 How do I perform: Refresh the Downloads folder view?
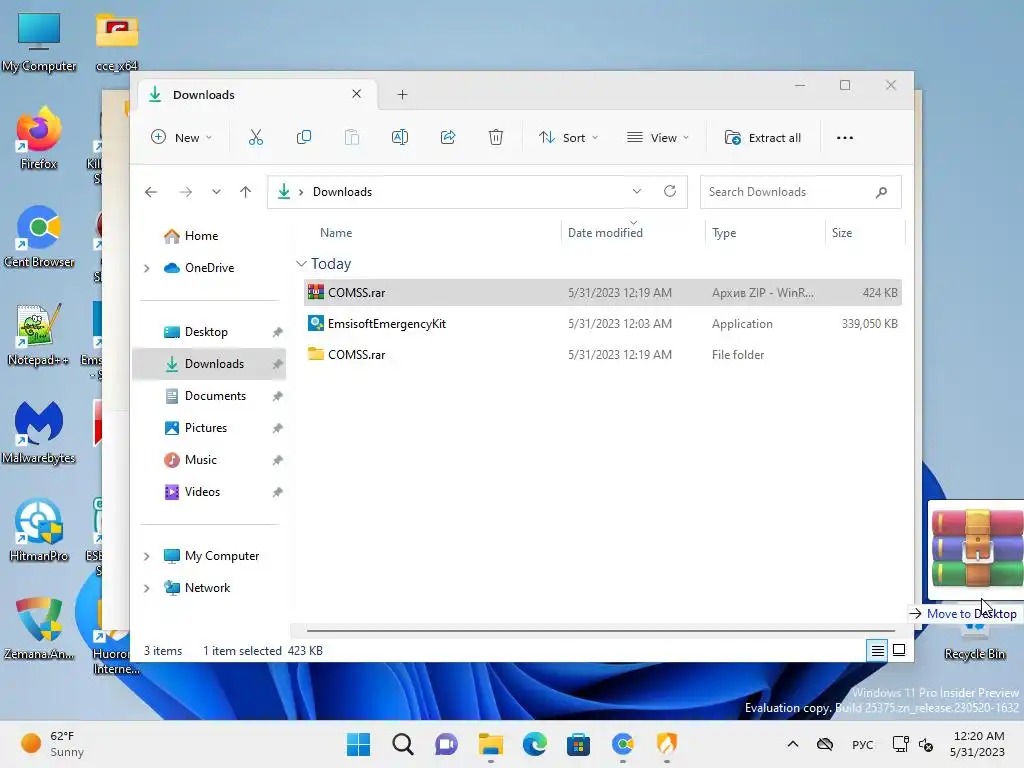pos(669,191)
